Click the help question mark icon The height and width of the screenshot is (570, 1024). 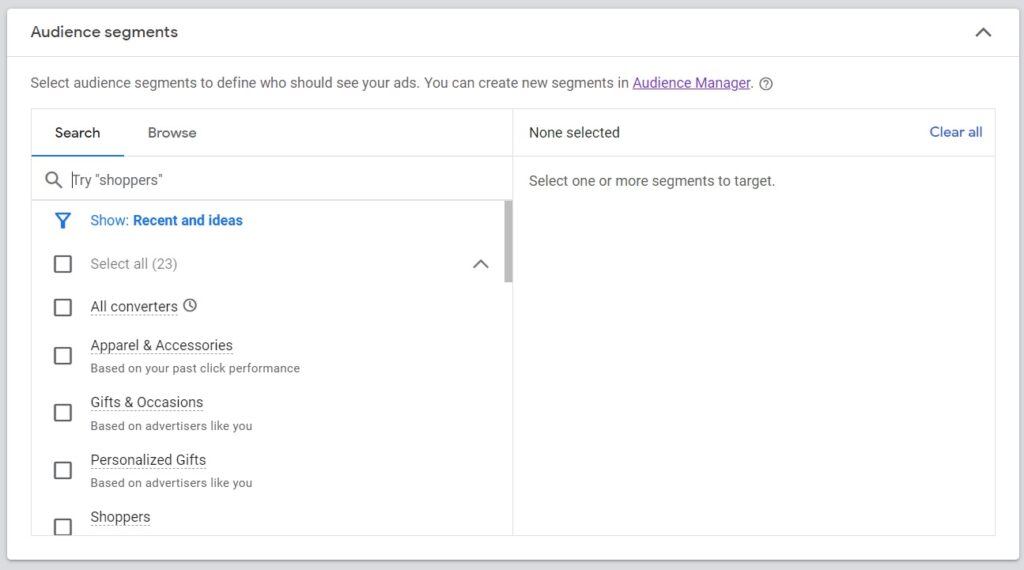coord(766,84)
